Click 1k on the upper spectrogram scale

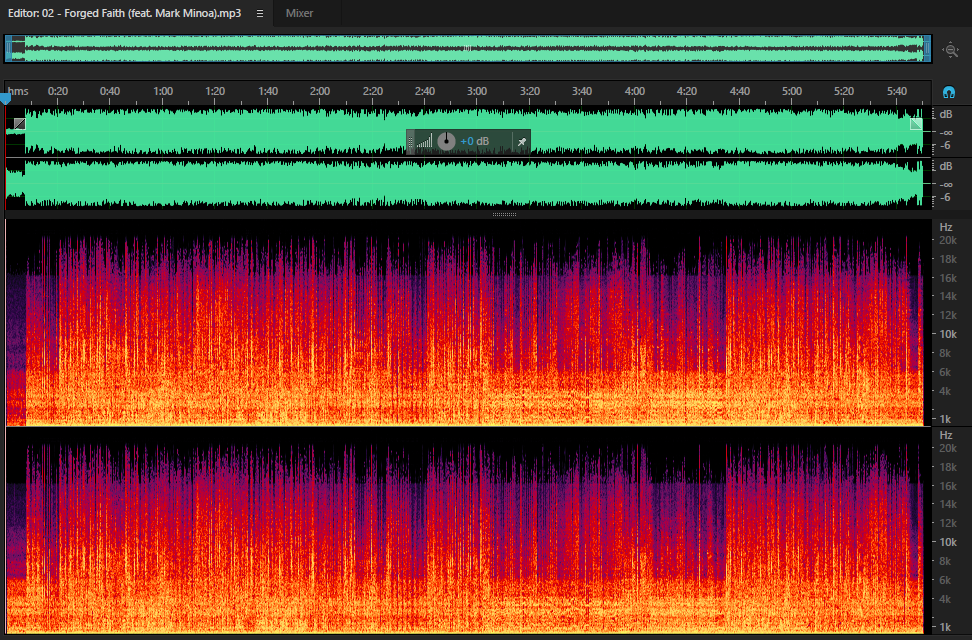(945, 419)
